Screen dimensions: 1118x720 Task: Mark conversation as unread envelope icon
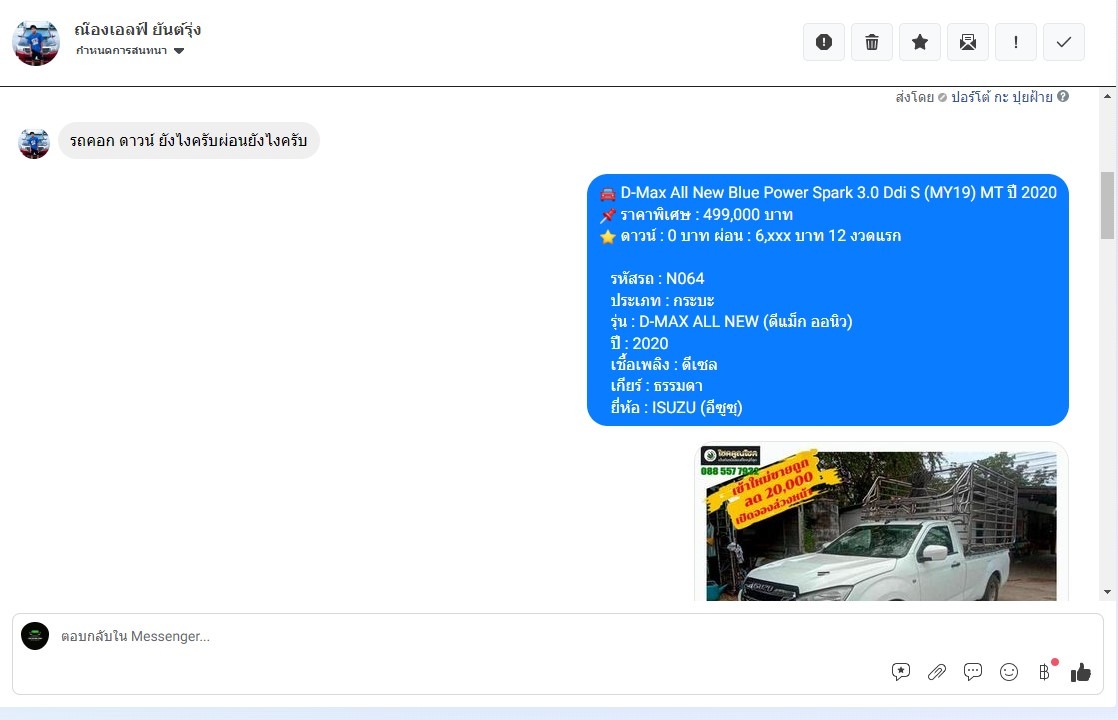(x=968, y=42)
